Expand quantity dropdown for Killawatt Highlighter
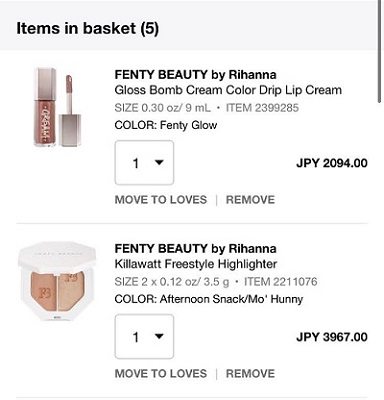The height and width of the screenshot is (400, 384). (x=144, y=337)
